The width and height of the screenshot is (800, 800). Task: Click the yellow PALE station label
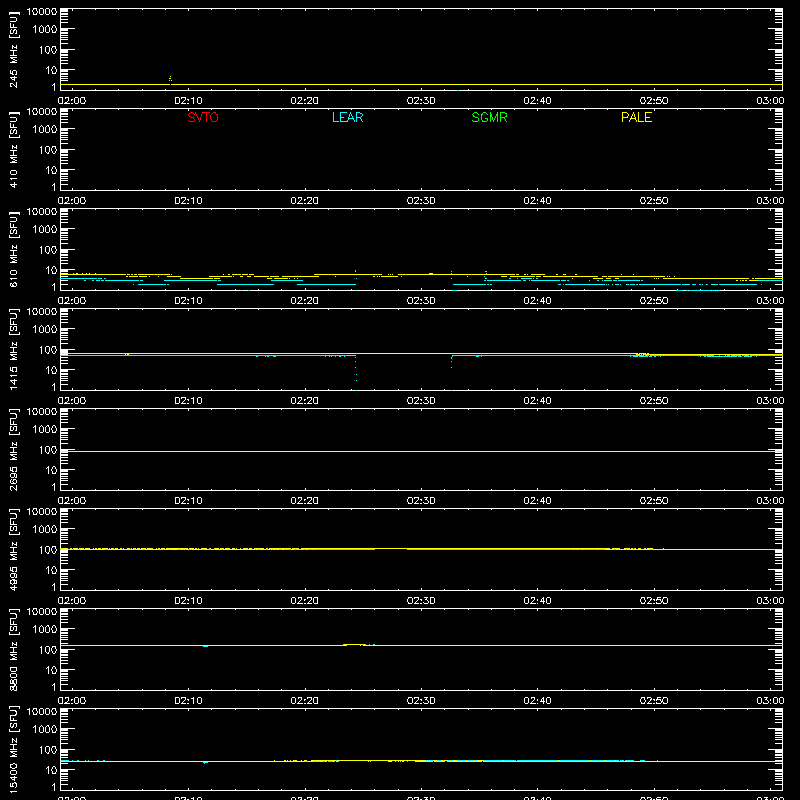(x=636, y=117)
